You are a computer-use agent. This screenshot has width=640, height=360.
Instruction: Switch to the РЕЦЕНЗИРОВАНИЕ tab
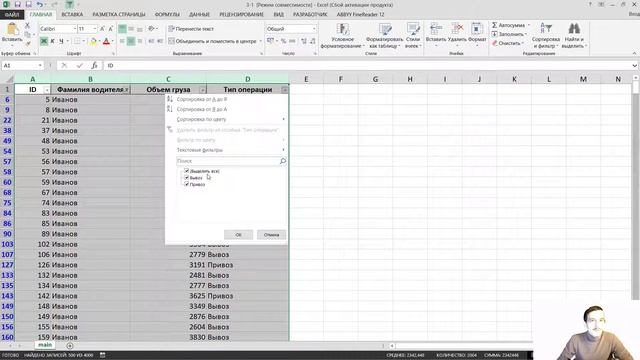[x=242, y=15]
